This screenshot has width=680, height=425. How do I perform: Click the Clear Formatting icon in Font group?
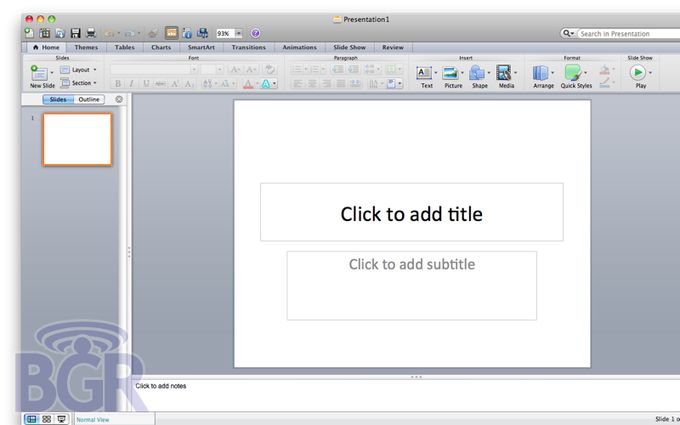270,69
